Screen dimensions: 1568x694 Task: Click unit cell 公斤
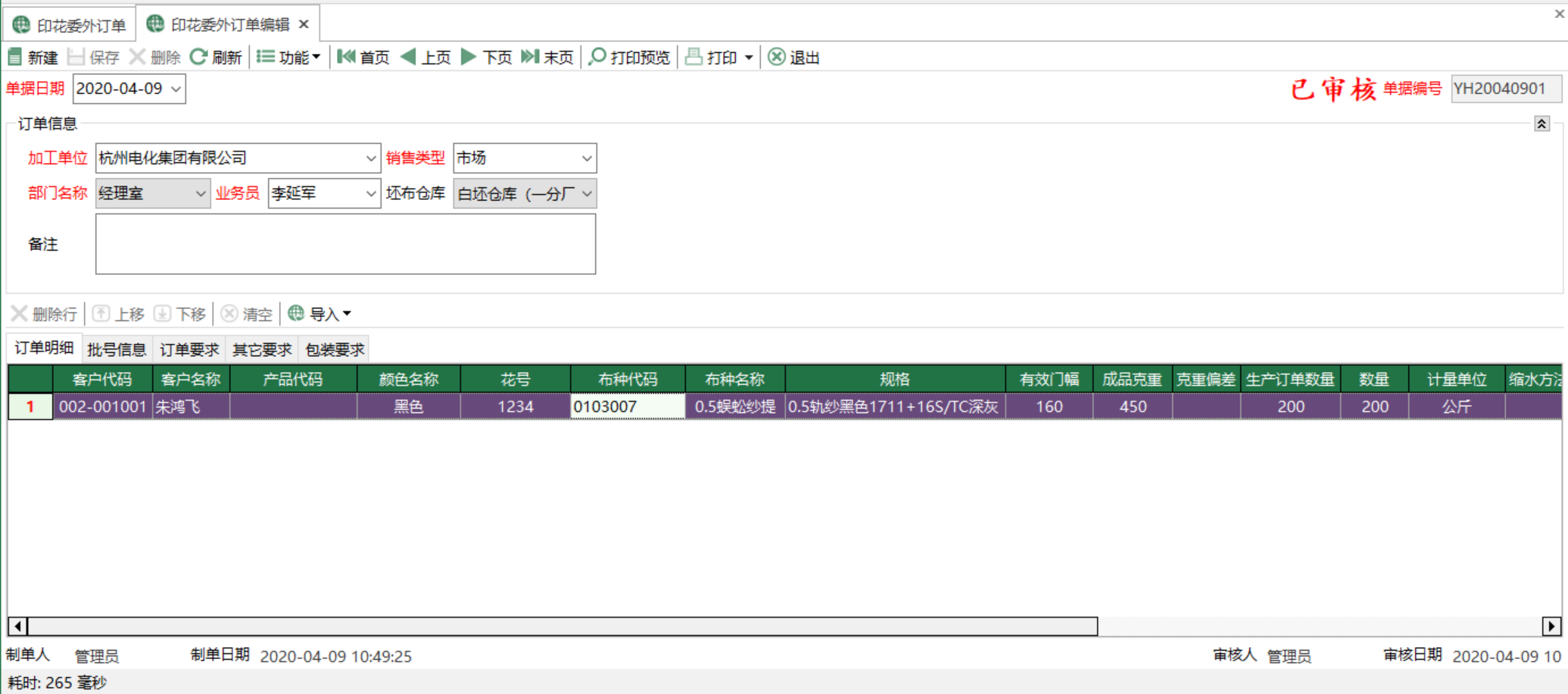[1457, 407]
